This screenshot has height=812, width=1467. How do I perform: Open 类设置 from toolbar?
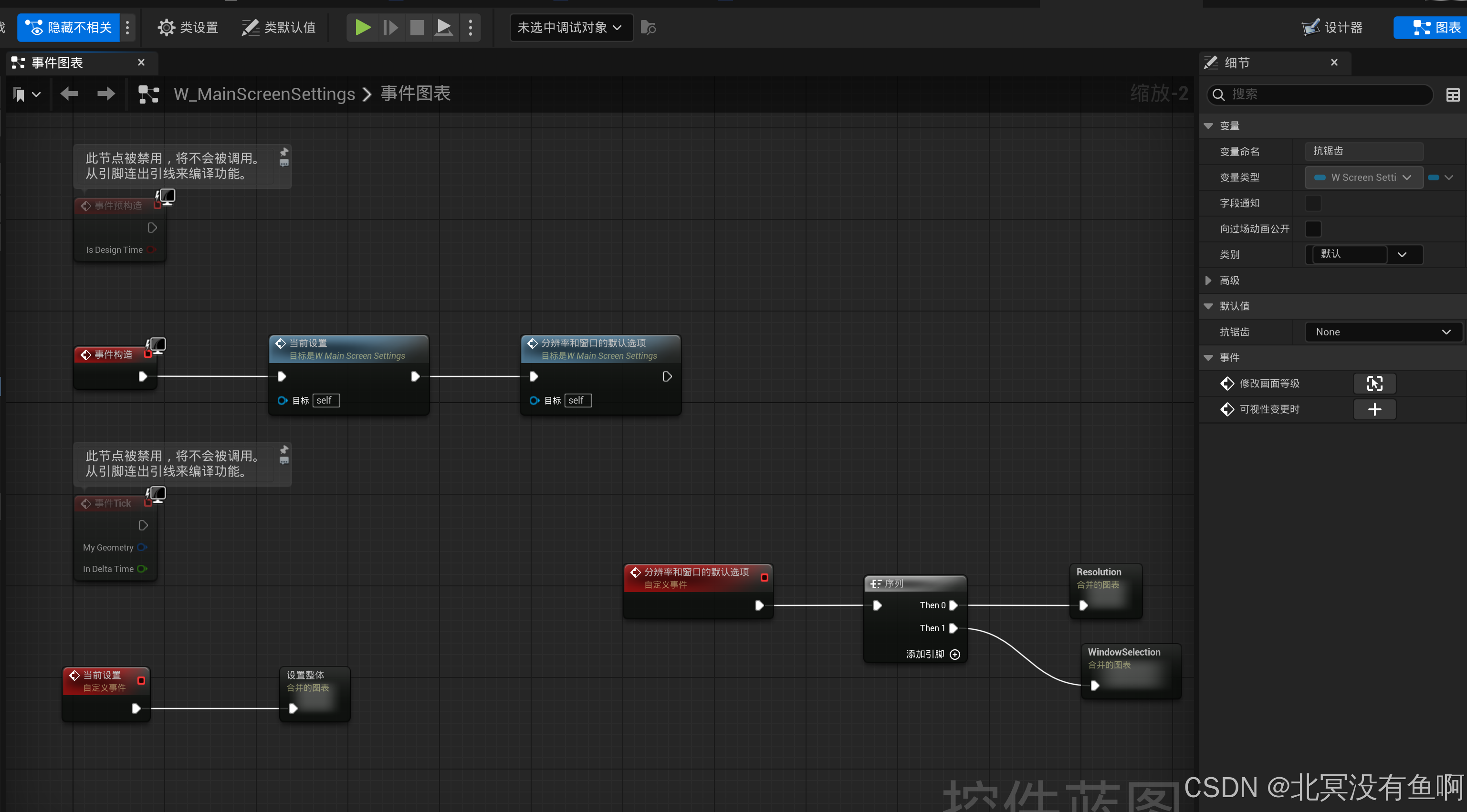click(x=188, y=27)
